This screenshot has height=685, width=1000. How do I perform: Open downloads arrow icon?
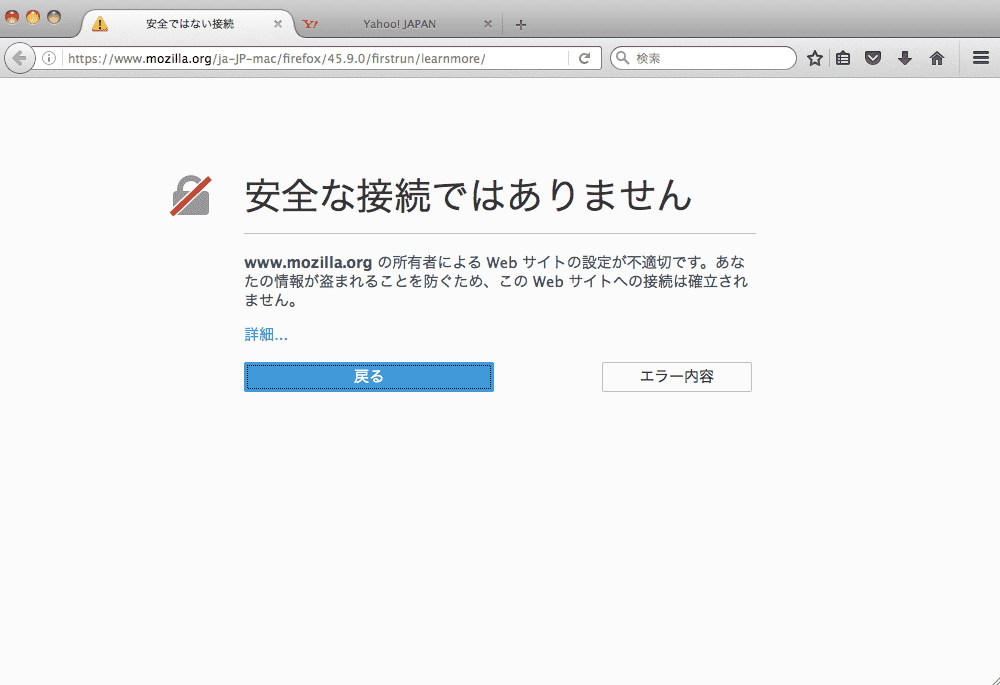point(904,59)
